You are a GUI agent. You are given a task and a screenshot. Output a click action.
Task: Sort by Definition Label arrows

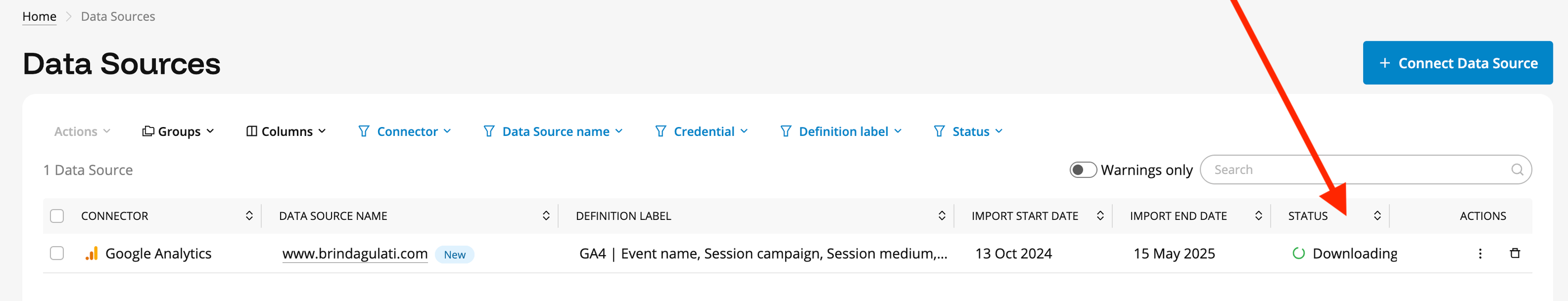click(942, 216)
